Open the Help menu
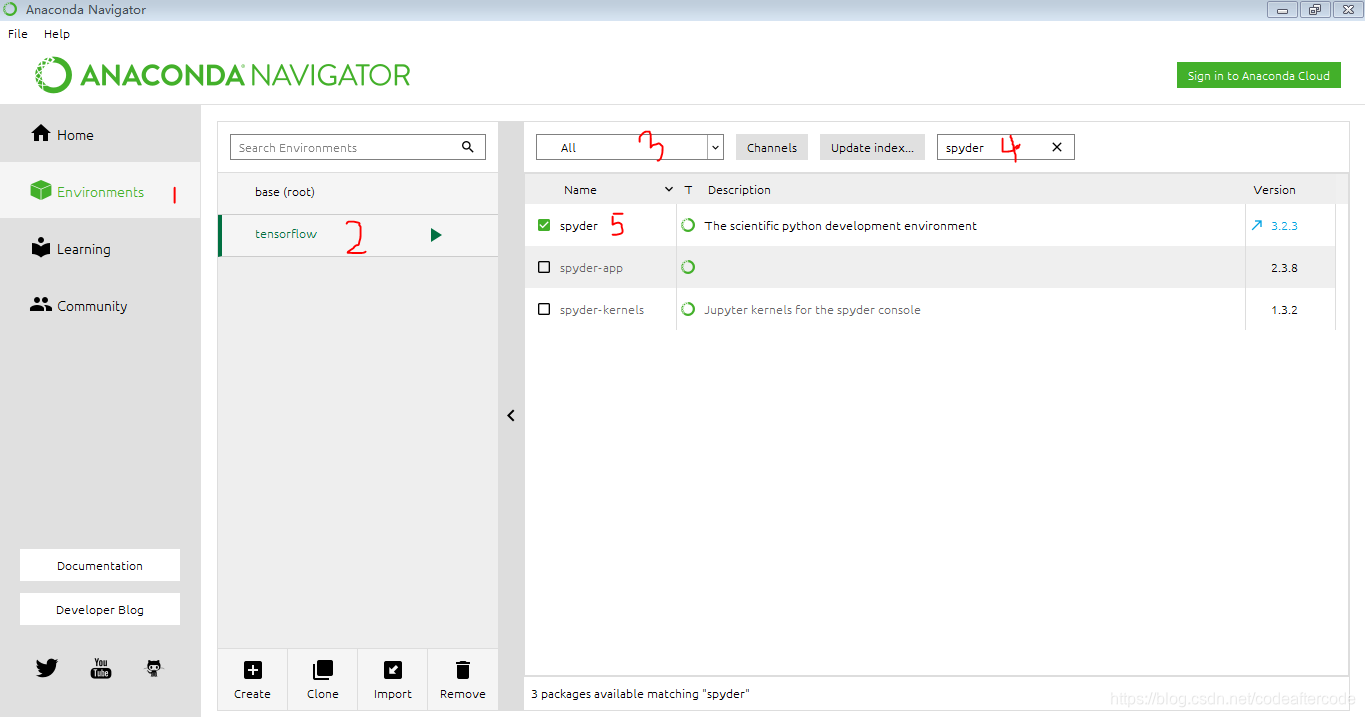 tap(57, 34)
